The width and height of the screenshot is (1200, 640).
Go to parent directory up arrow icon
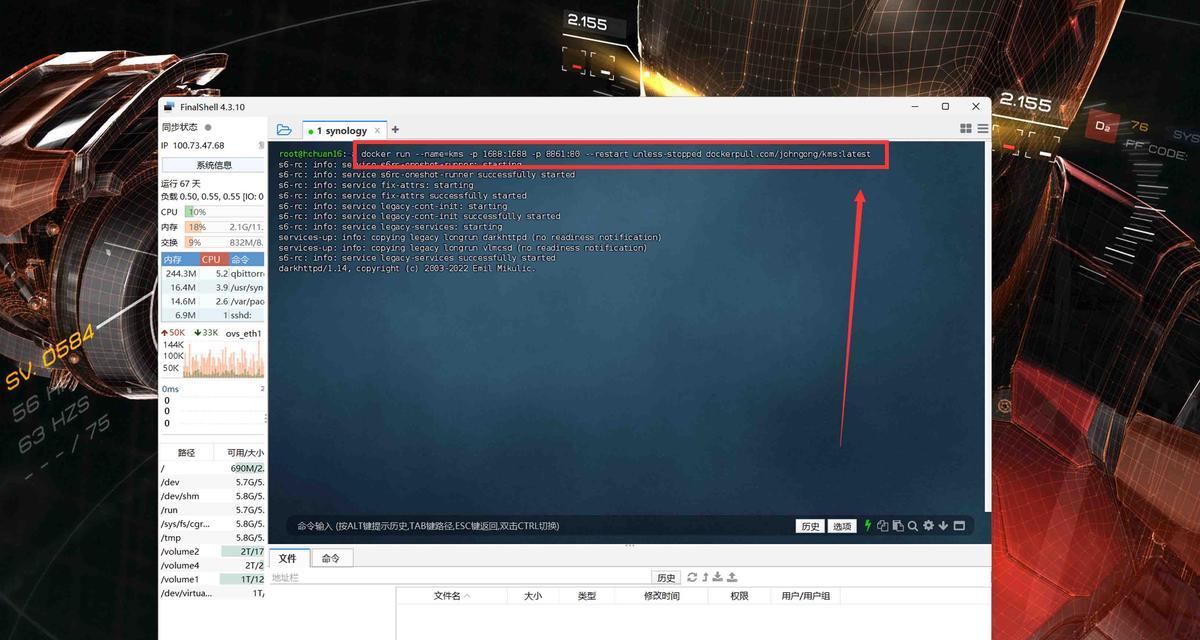point(705,577)
